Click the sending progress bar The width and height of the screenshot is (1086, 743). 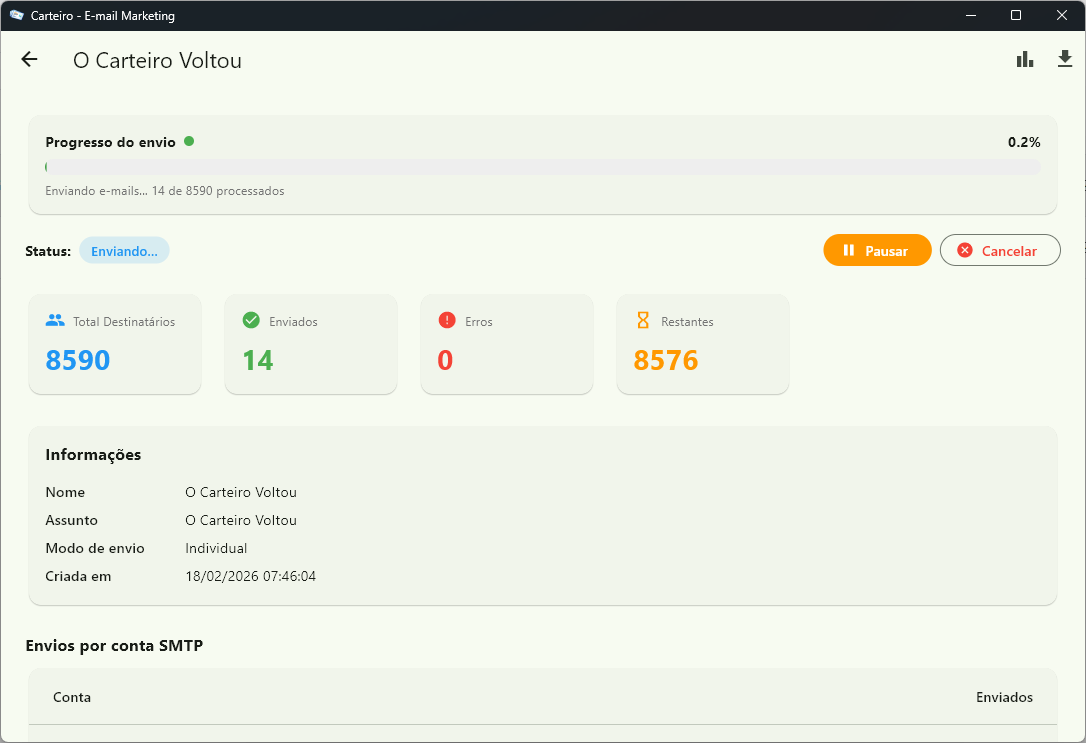pos(542,167)
